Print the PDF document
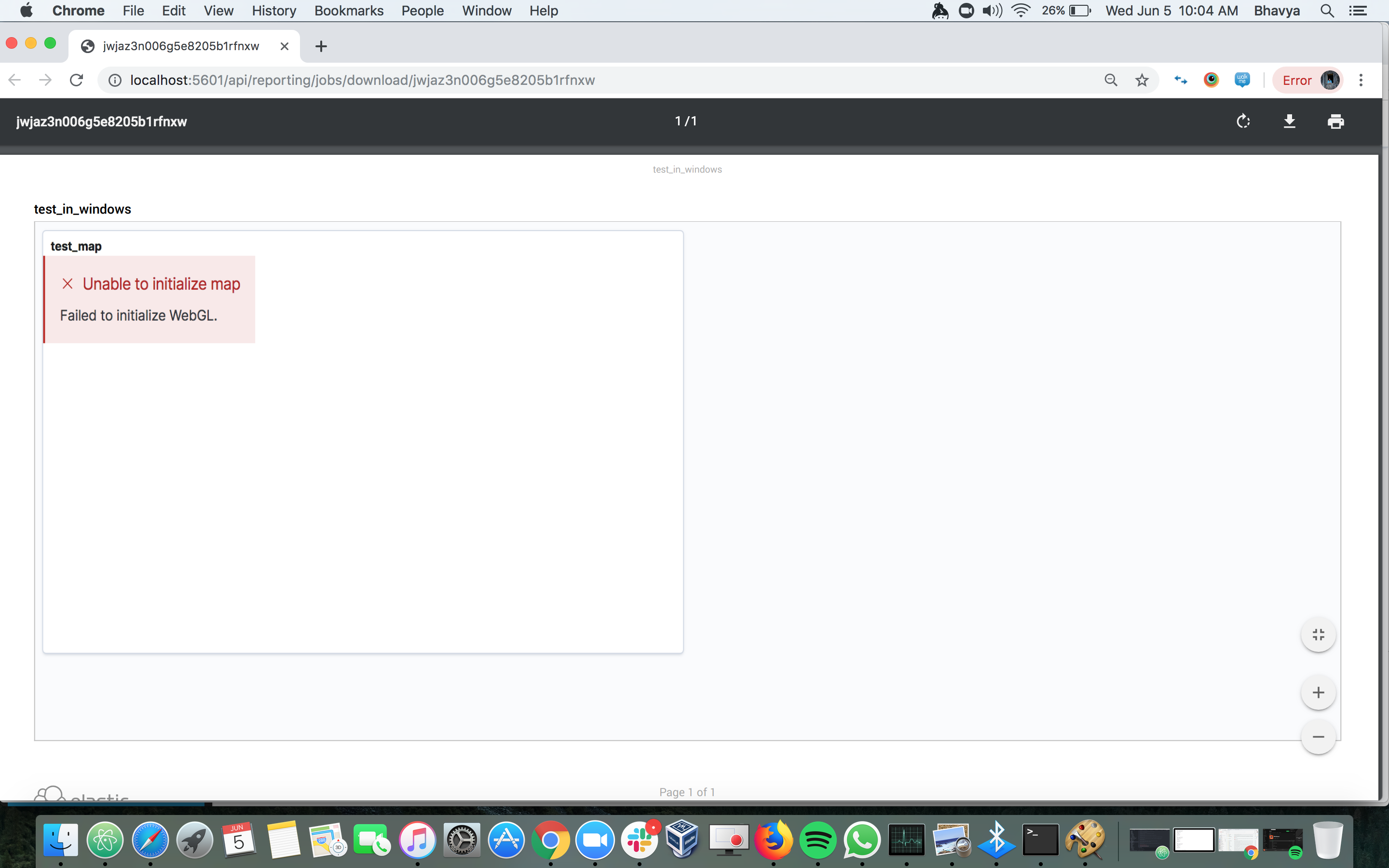1389x868 pixels. [1335, 121]
